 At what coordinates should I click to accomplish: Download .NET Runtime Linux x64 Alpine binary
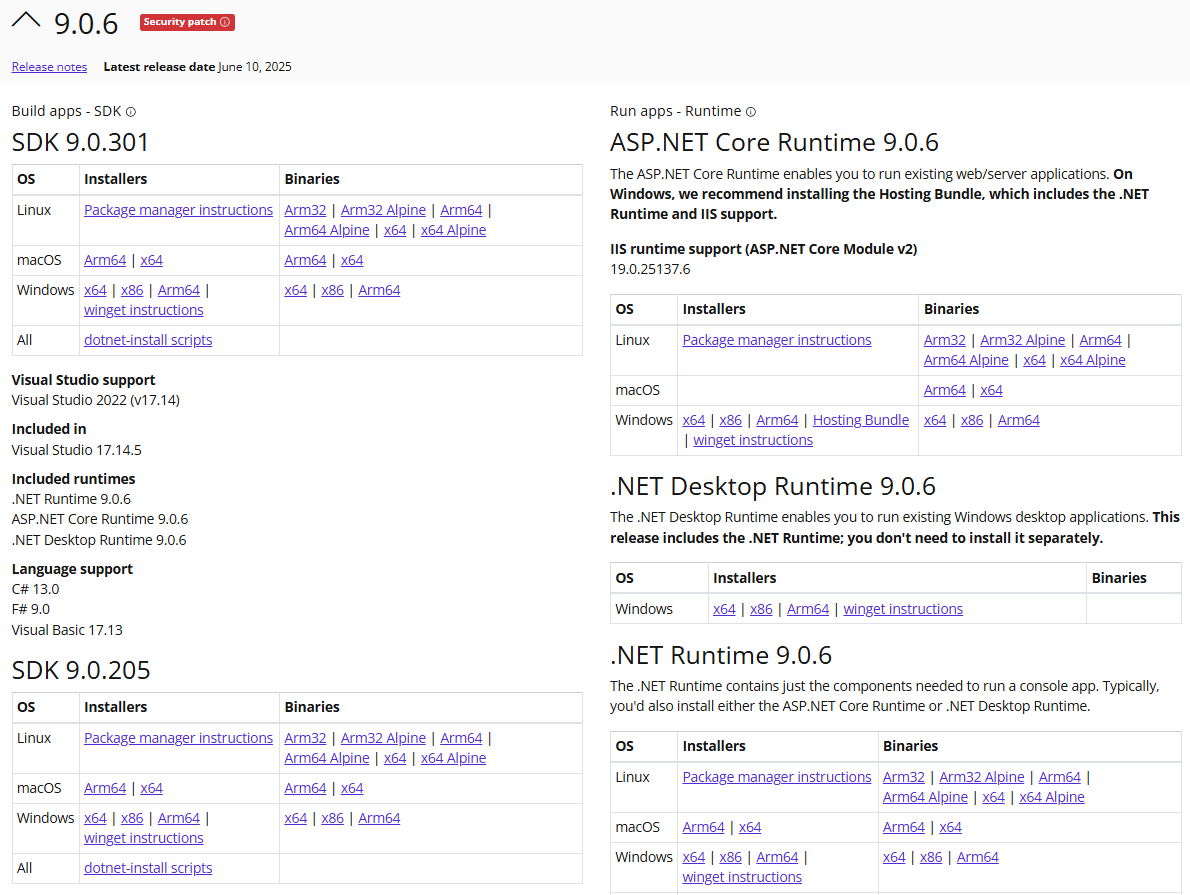coord(1051,797)
